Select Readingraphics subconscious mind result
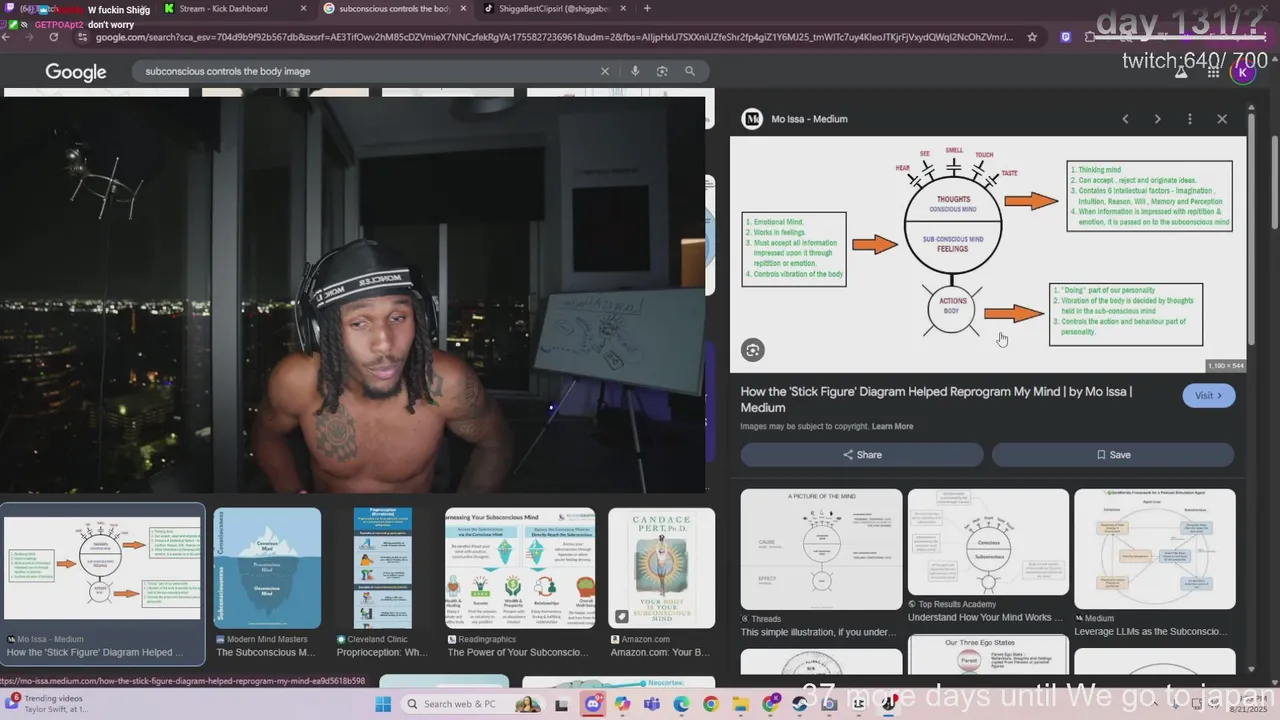Viewport: 1280px width, 720px height. click(520, 568)
